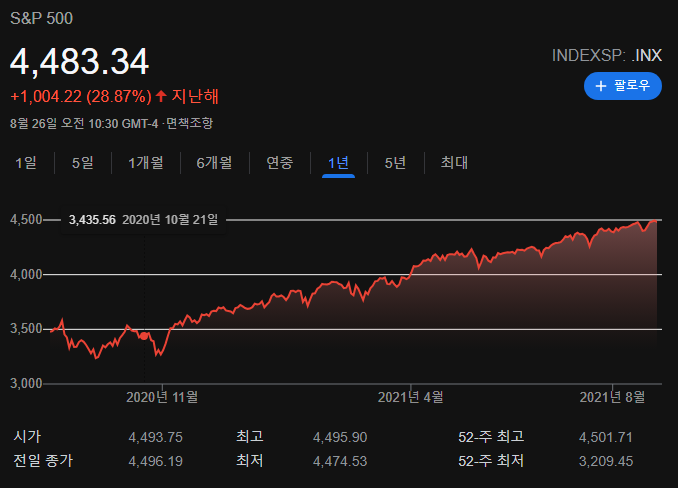This screenshot has width=678, height=488.
Task: Switch to the 6개월 chart range
Action: coord(214,163)
